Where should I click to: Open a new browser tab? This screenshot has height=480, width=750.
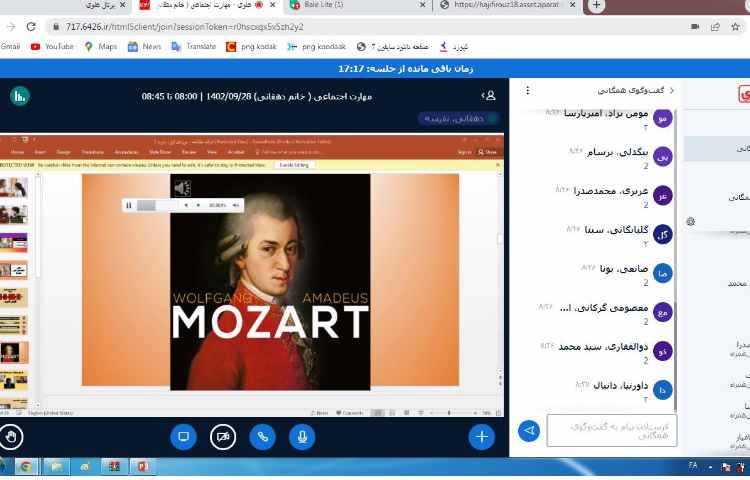click(x=596, y=5)
